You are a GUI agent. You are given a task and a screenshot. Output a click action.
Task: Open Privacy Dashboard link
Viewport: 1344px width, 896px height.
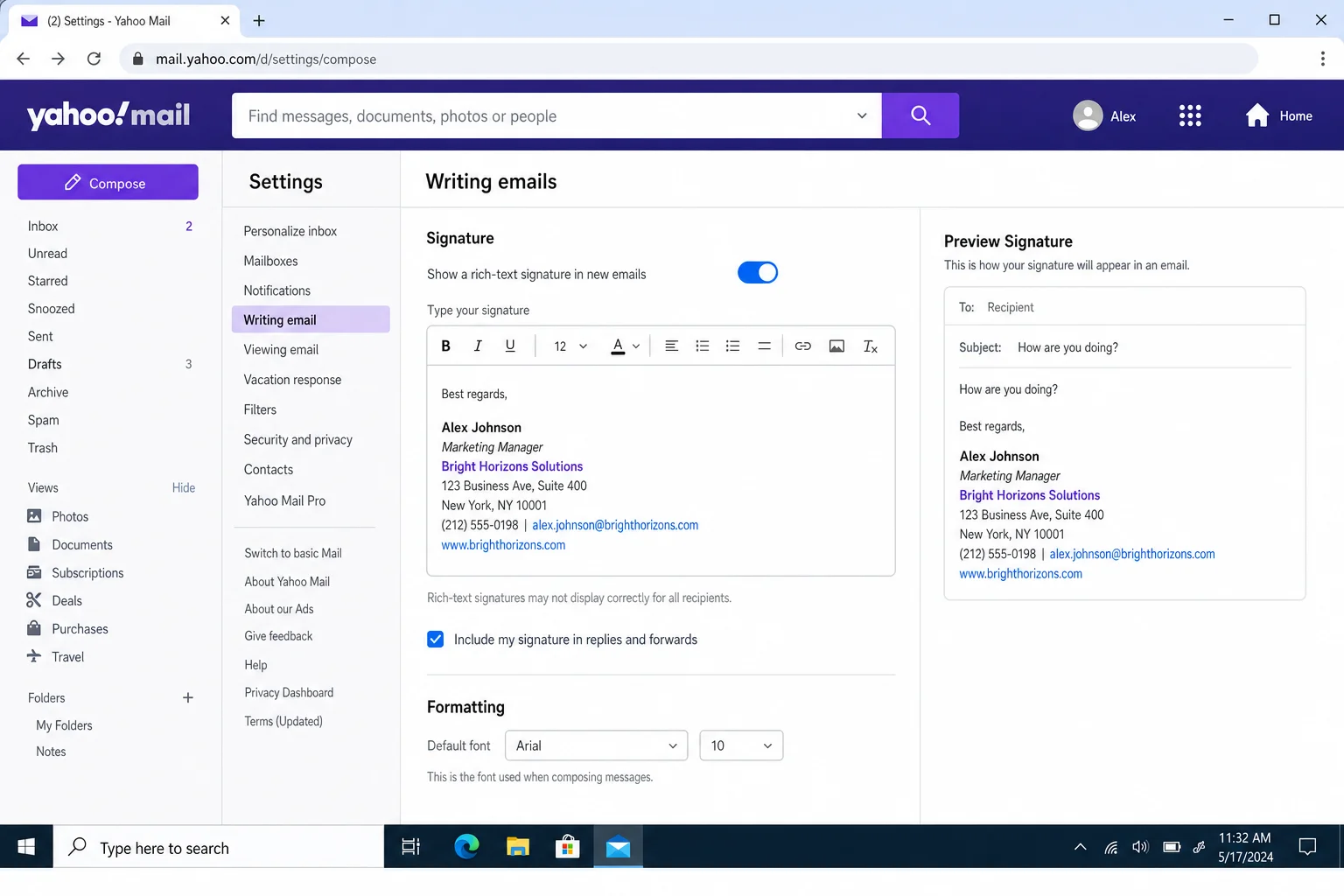pos(289,692)
